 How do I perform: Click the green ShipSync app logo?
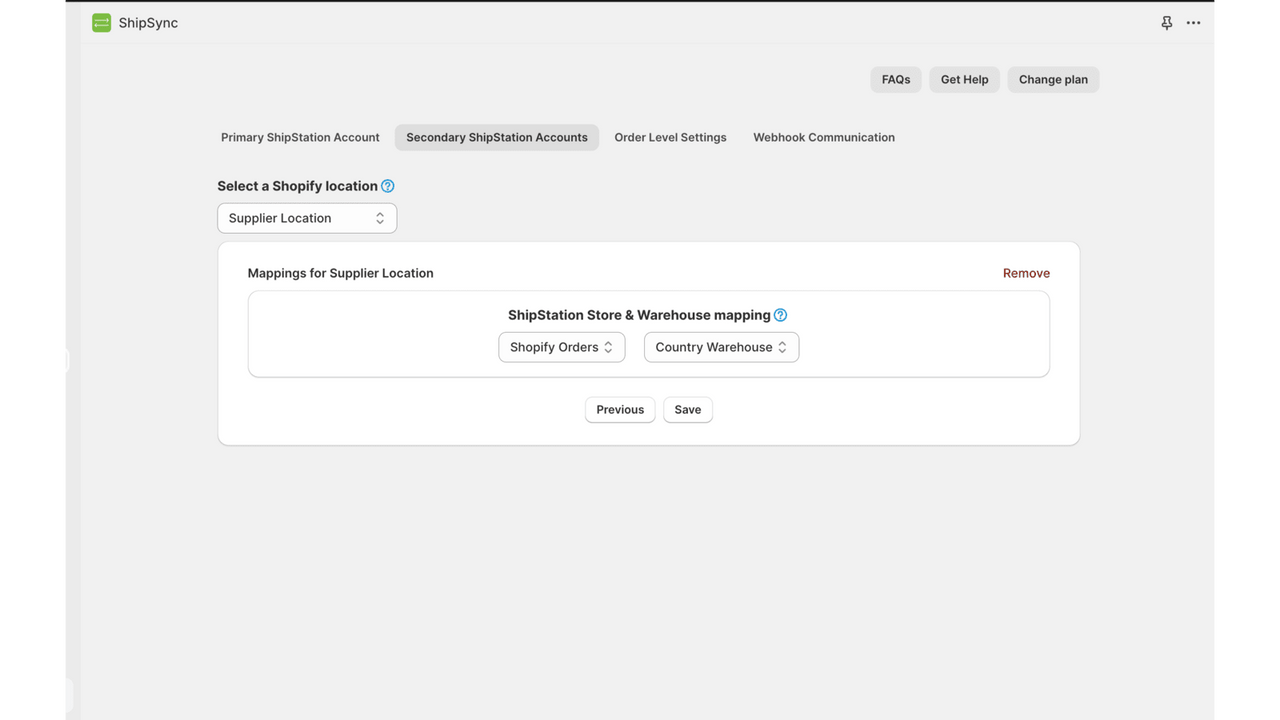[101, 23]
